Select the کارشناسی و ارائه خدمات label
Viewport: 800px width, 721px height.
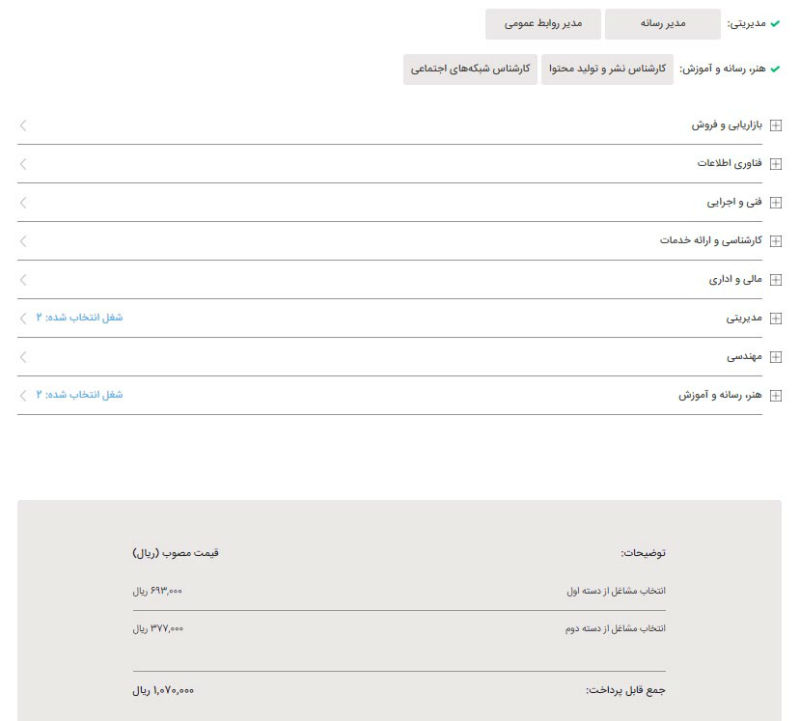711,240
